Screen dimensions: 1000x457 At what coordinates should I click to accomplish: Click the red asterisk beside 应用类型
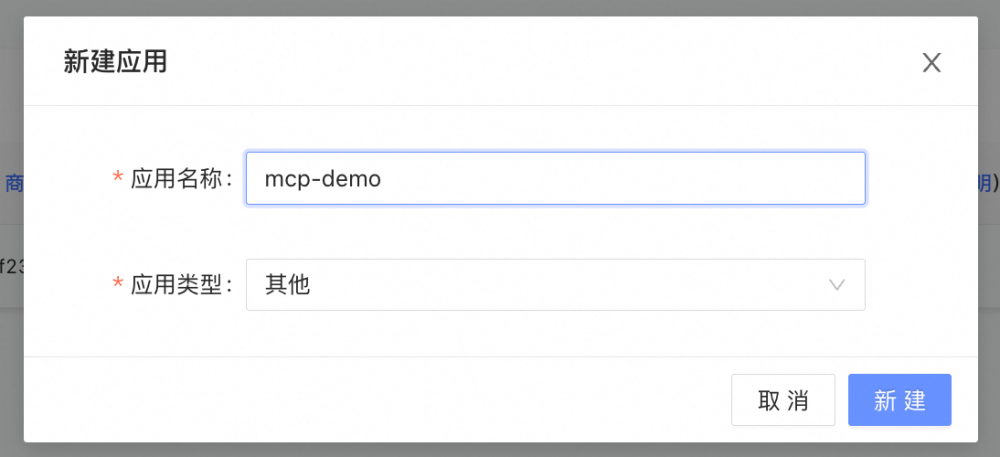point(117,284)
